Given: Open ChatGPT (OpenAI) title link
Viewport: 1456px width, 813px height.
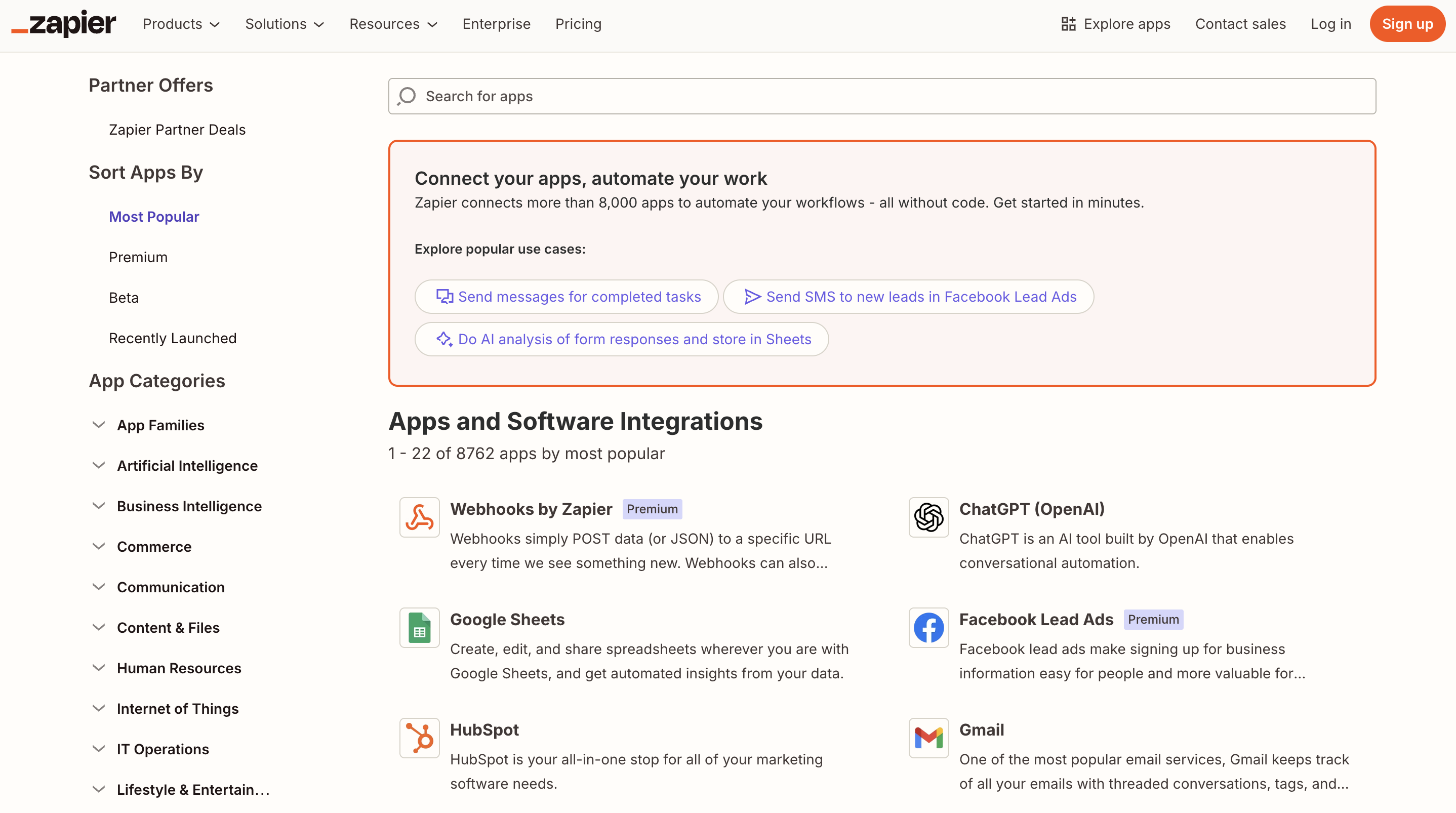Looking at the screenshot, I should pyautogui.click(x=1032, y=509).
